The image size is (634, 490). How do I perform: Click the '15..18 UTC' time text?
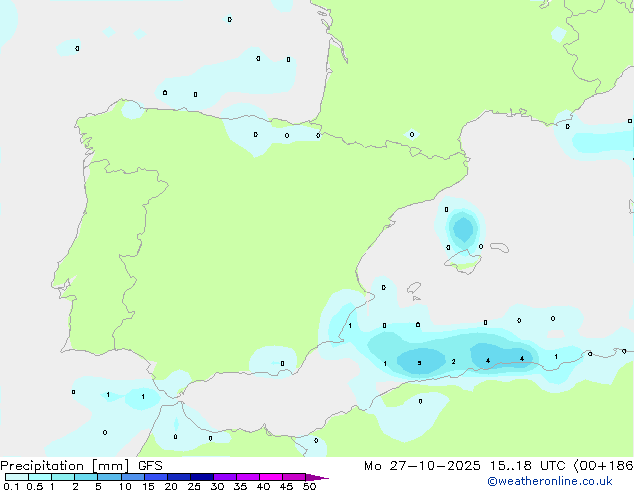527,466
